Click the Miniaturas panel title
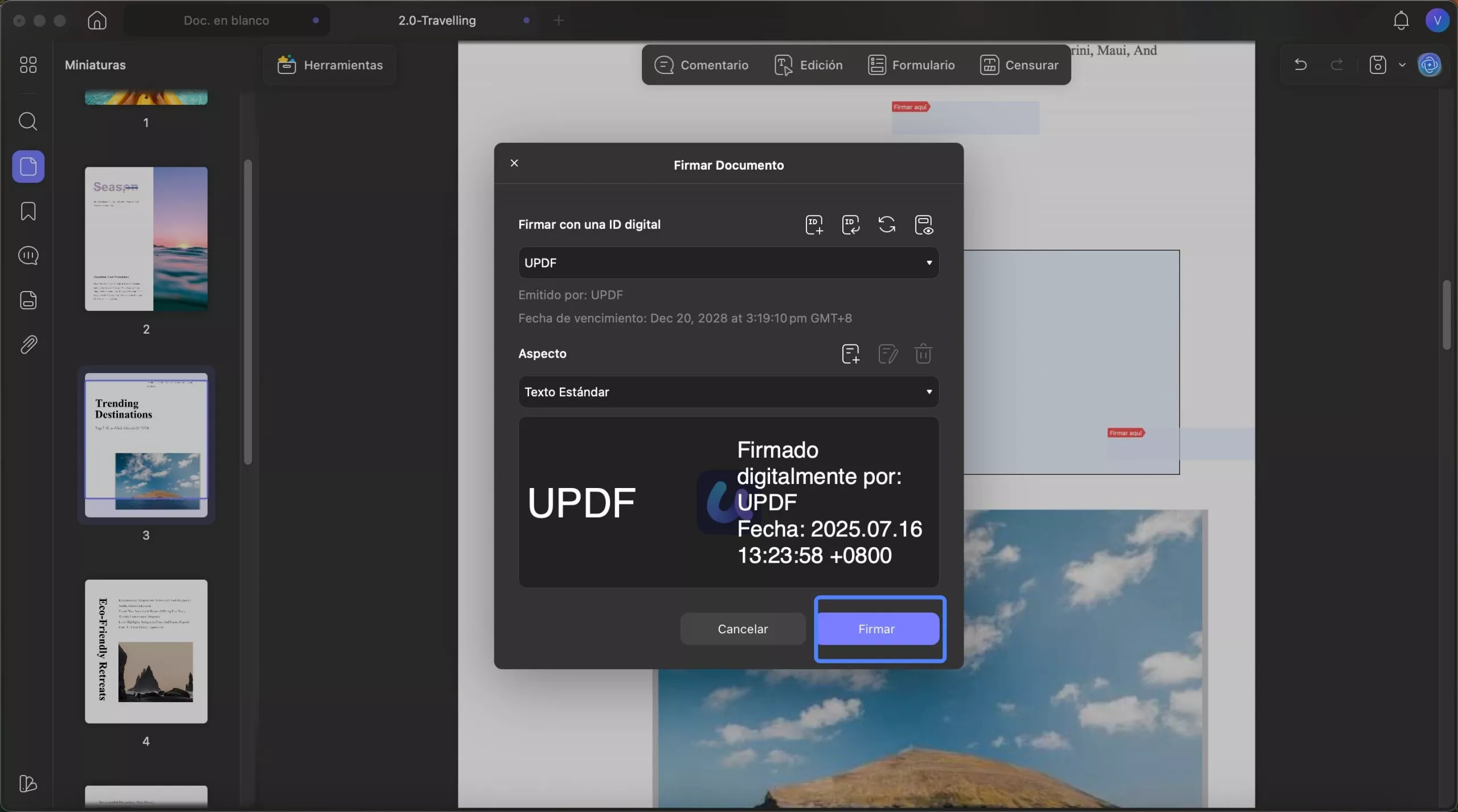 click(x=95, y=65)
